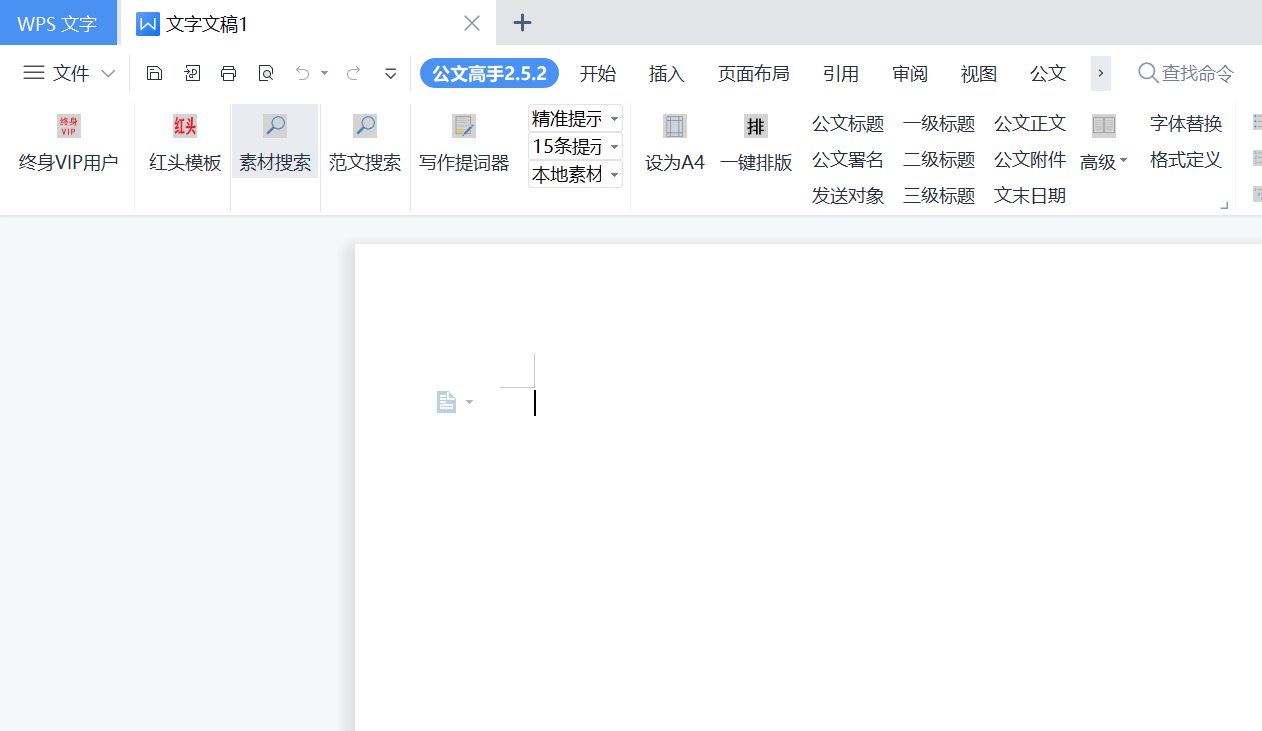Click the 一键排版 icon
Image resolution: width=1262 pixels, height=731 pixels.
click(x=756, y=126)
